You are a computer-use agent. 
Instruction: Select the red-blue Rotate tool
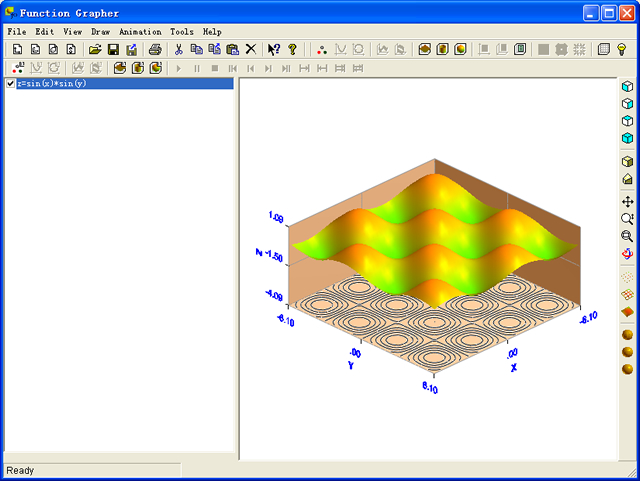point(627,254)
